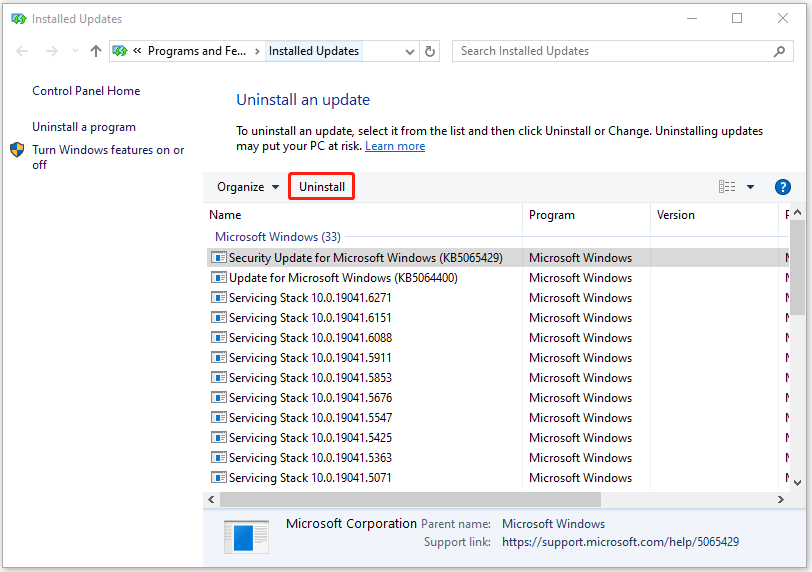Click support link https://support.microsoft.com/help/5065429
The height and width of the screenshot is (572, 812).
[620, 542]
